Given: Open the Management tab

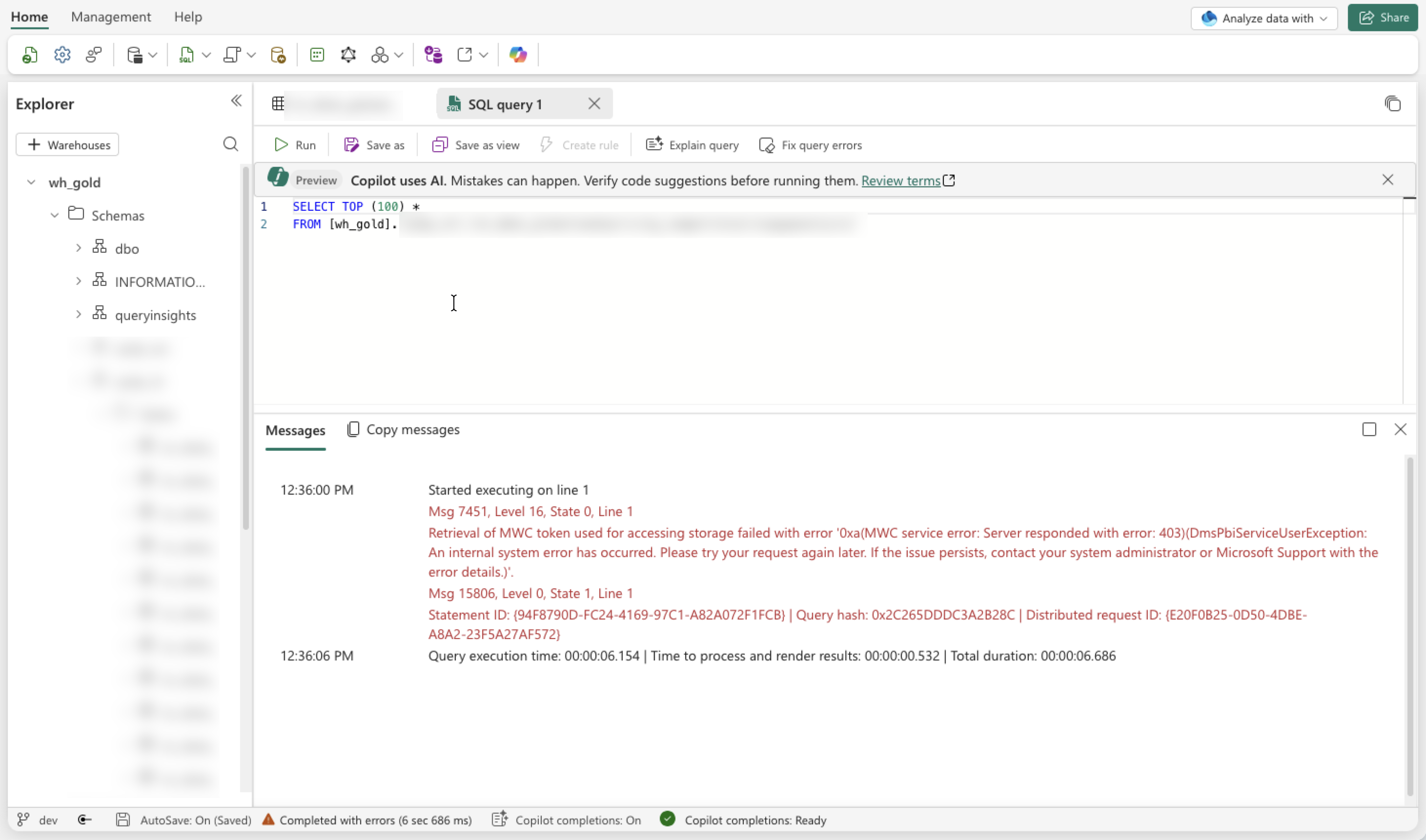Looking at the screenshot, I should pyautogui.click(x=111, y=17).
